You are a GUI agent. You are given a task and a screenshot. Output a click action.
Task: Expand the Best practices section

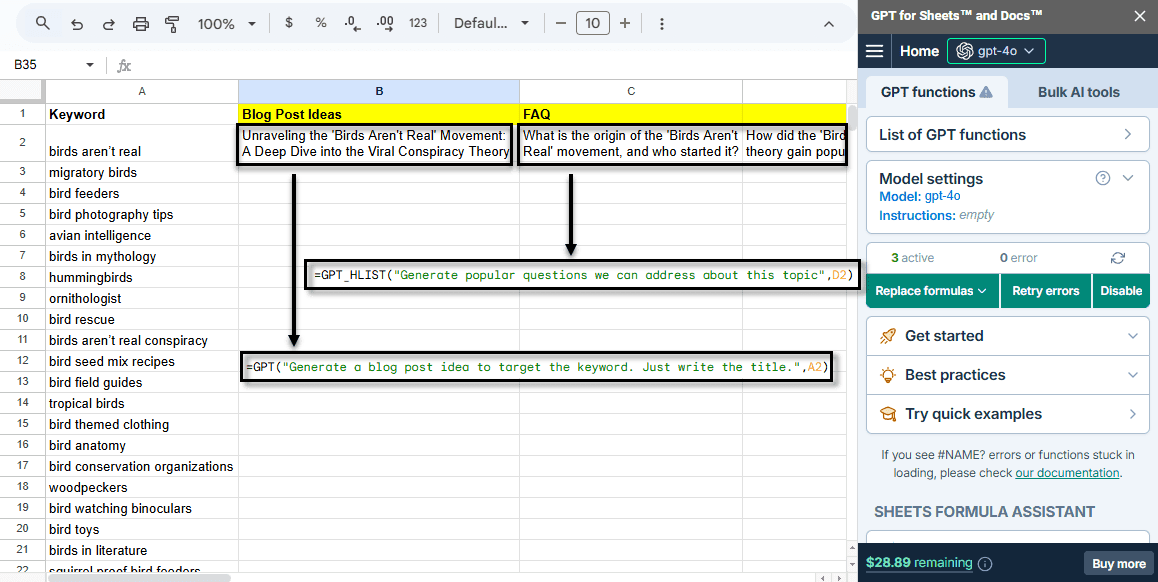(1007, 375)
